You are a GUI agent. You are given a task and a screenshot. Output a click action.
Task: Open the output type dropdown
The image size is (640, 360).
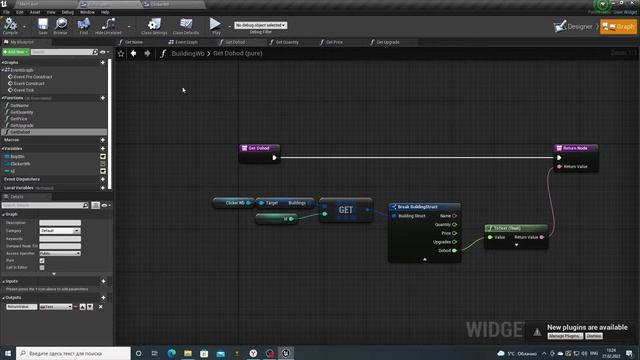click(x=56, y=307)
